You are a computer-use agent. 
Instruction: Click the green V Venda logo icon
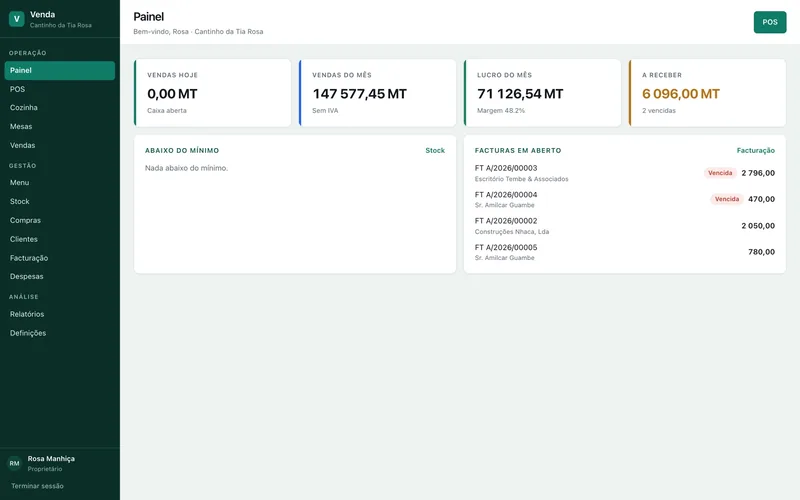(x=16, y=19)
